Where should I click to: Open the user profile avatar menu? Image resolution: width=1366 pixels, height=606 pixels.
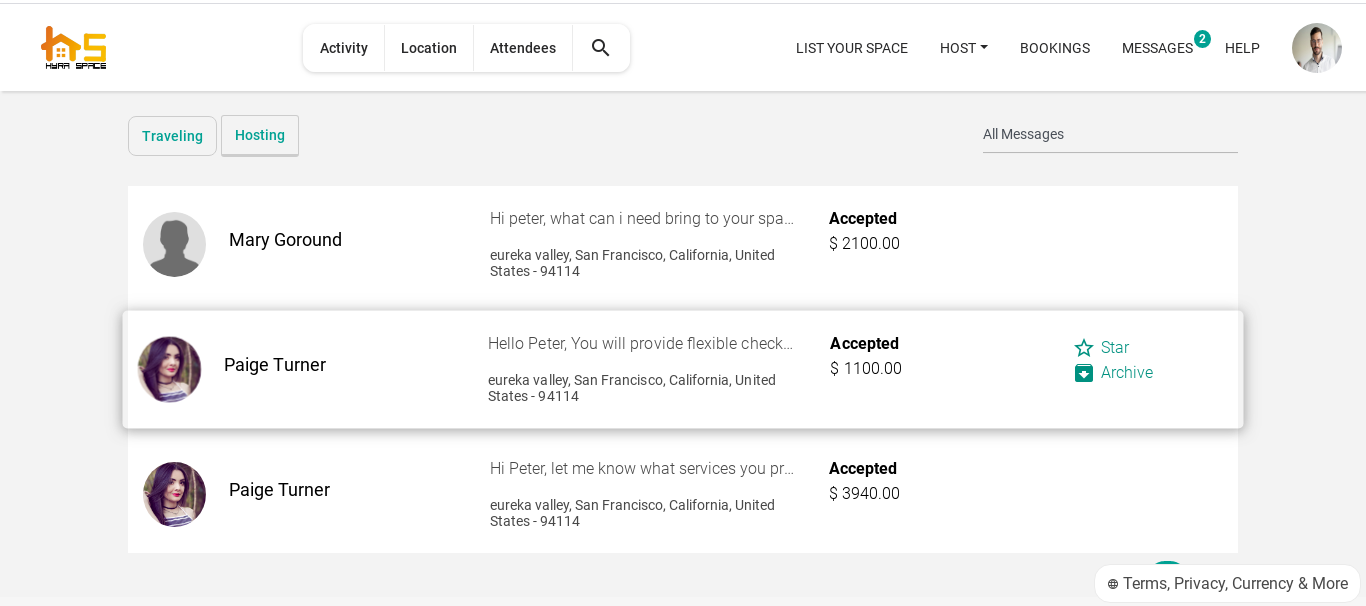[1316, 48]
